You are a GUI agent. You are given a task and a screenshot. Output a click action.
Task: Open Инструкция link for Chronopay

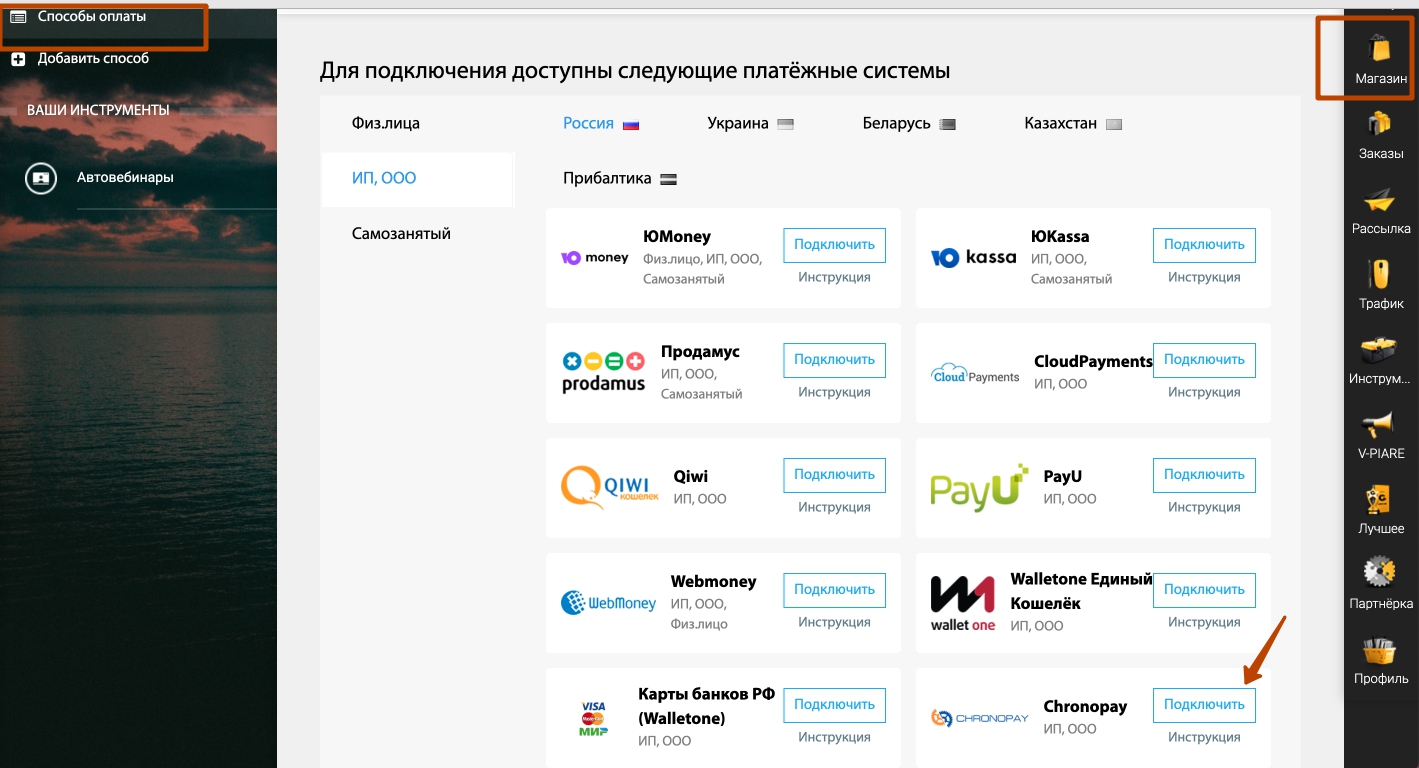[x=1204, y=738]
